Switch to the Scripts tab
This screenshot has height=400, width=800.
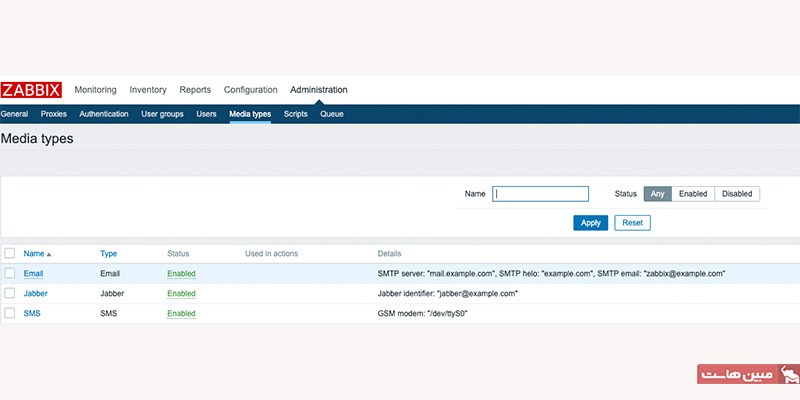pos(295,114)
